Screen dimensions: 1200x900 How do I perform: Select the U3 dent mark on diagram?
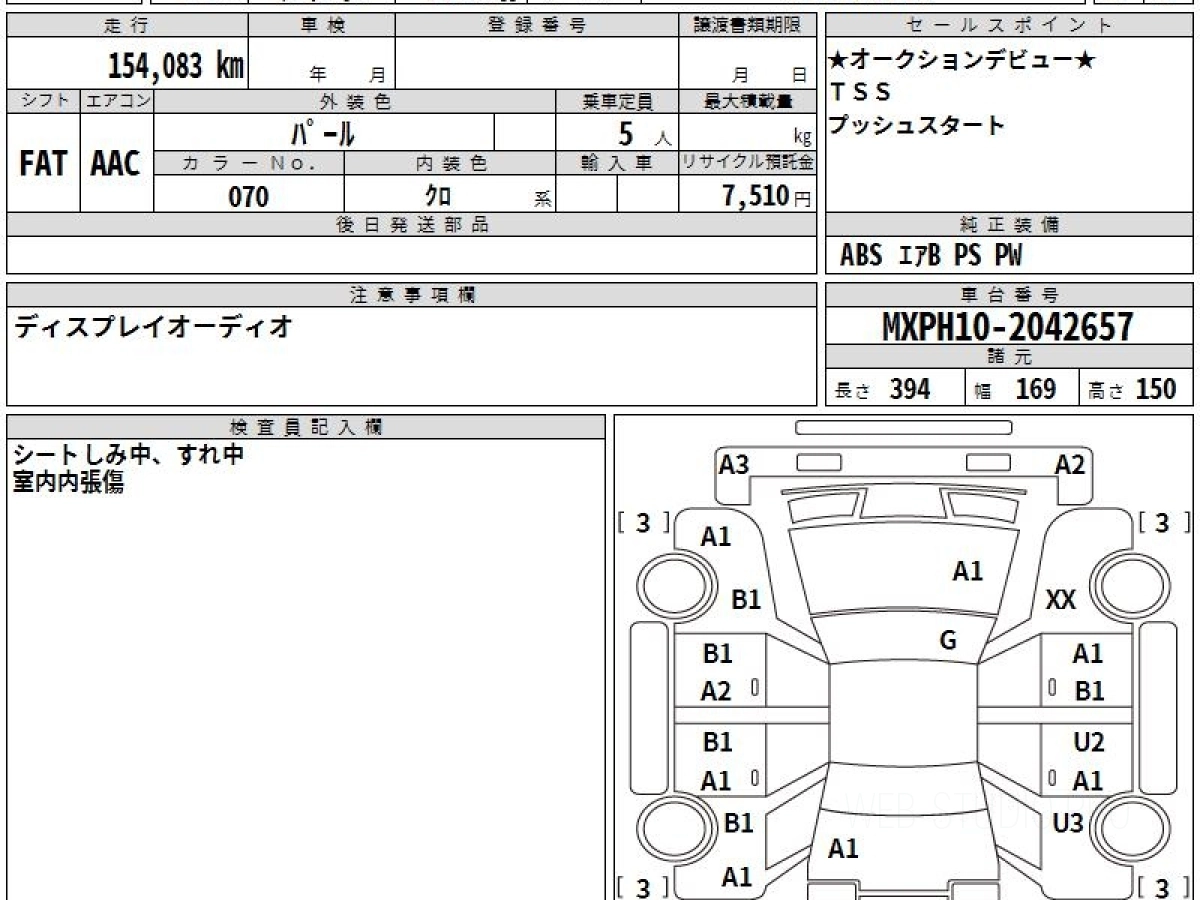[1068, 824]
